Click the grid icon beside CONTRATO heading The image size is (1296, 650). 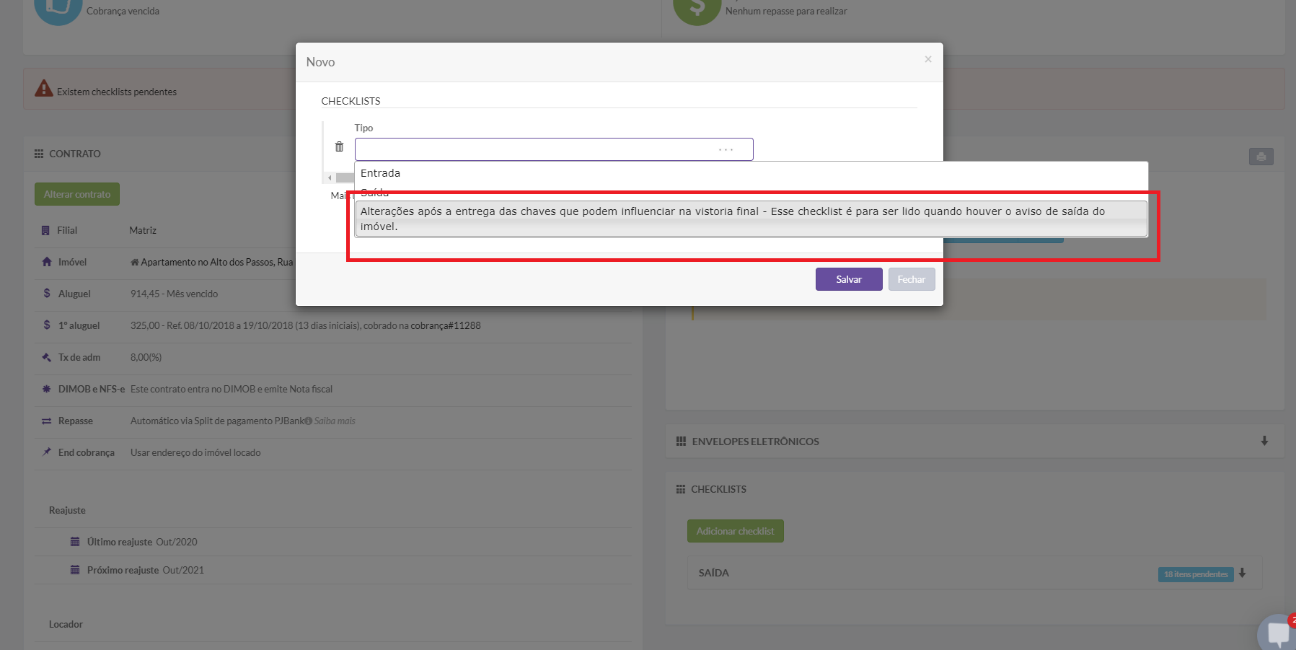[x=39, y=154]
